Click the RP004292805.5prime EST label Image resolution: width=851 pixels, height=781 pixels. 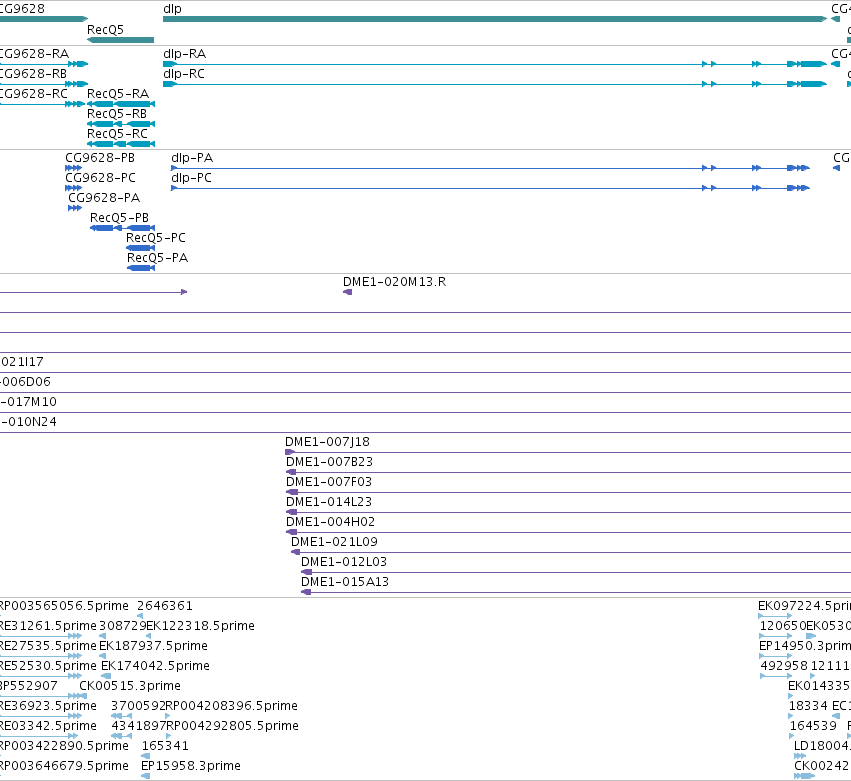233,726
